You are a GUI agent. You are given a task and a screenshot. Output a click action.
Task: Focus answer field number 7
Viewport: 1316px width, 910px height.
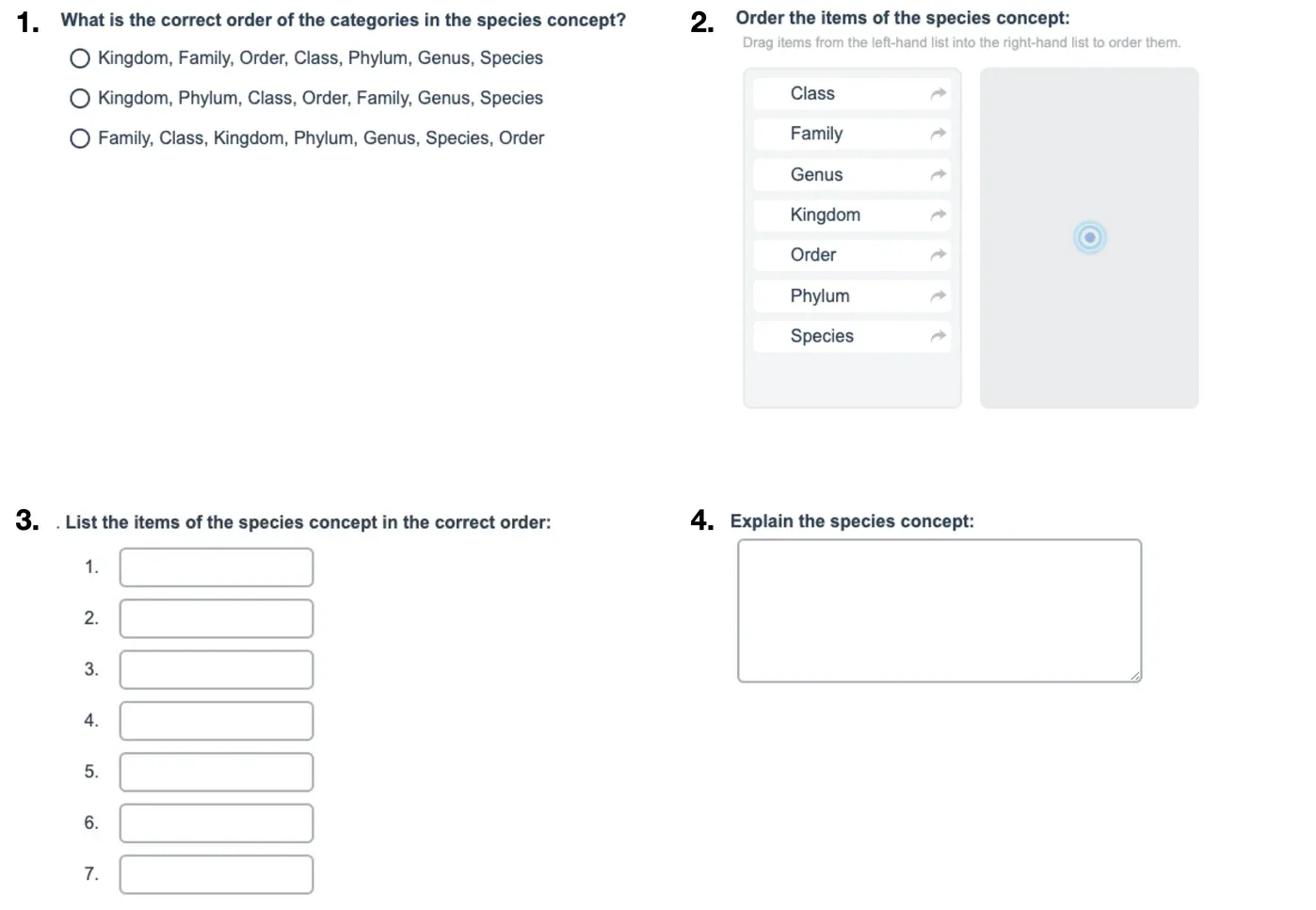(217, 874)
